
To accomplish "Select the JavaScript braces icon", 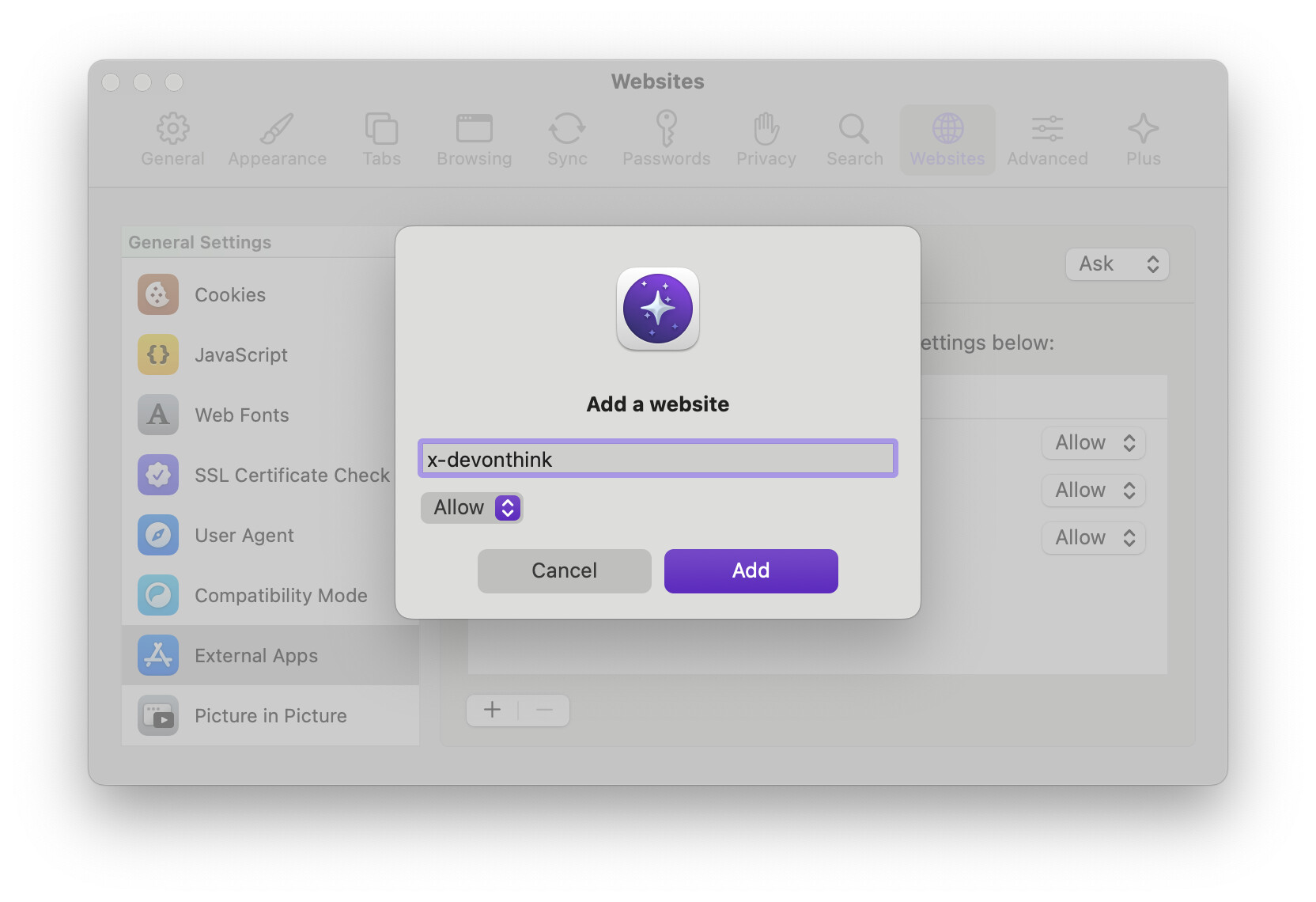I will click(158, 354).
